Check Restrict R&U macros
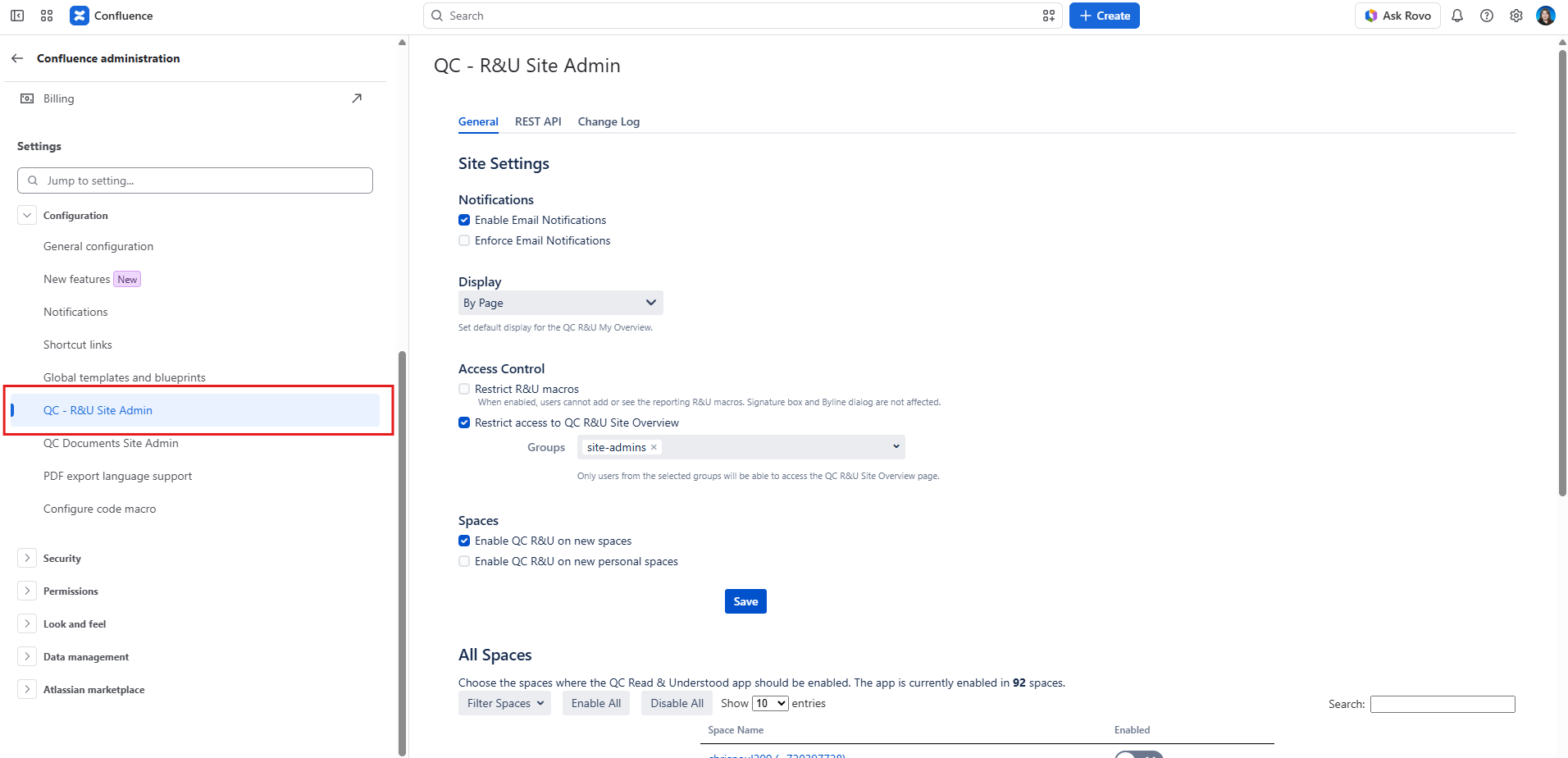The width and height of the screenshot is (1568, 758). 464,389
